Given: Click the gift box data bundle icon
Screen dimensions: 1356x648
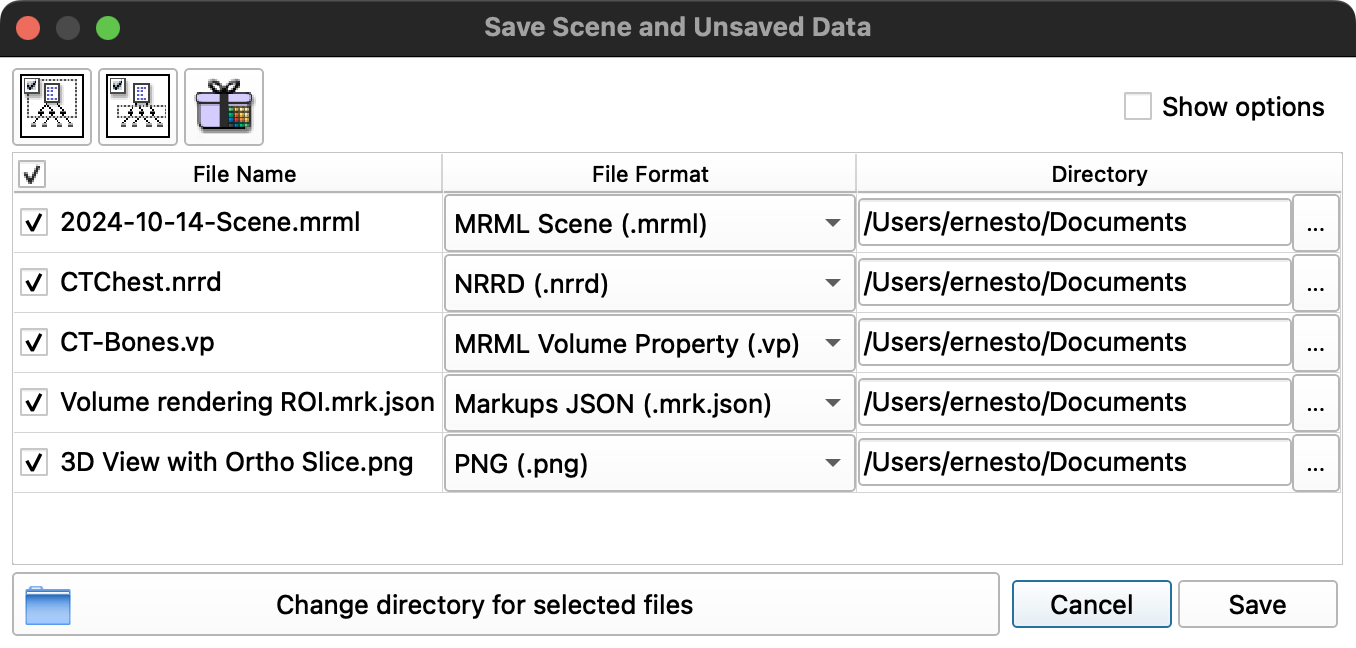Looking at the screenshot, I should [x=224, y=106].
